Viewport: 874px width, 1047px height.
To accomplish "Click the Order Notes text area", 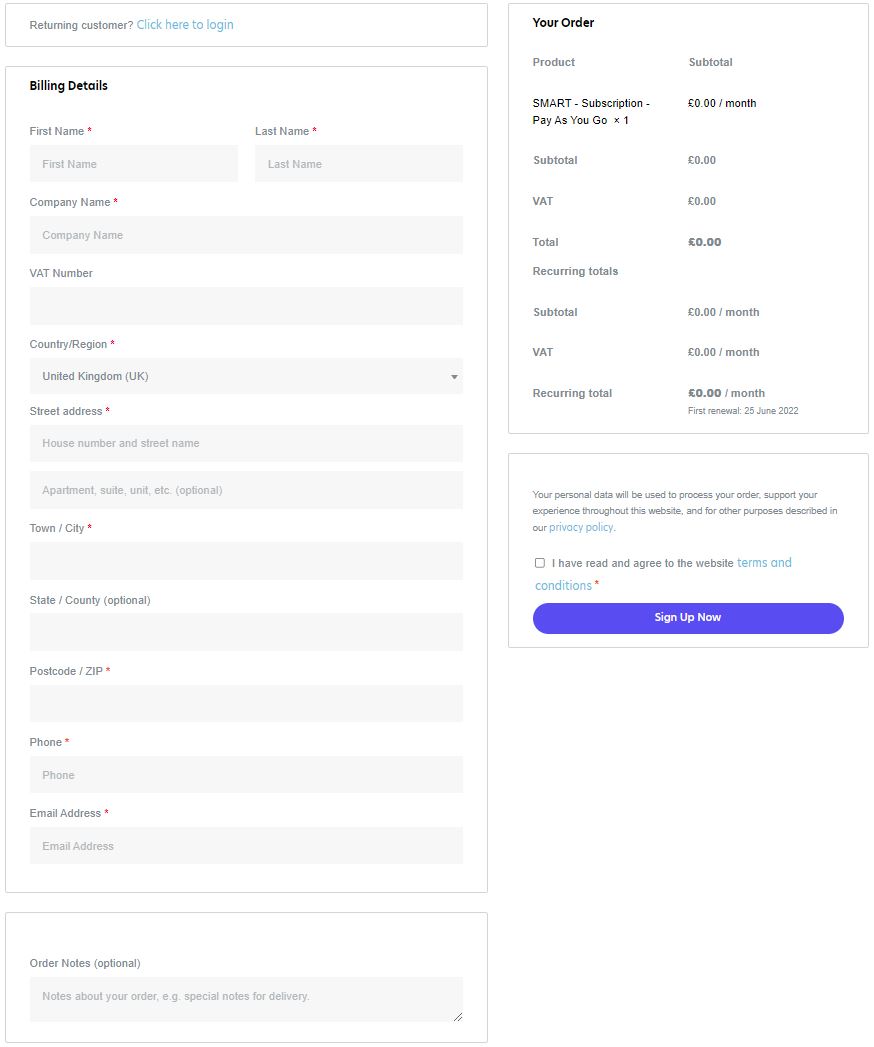I will point(246,998).
